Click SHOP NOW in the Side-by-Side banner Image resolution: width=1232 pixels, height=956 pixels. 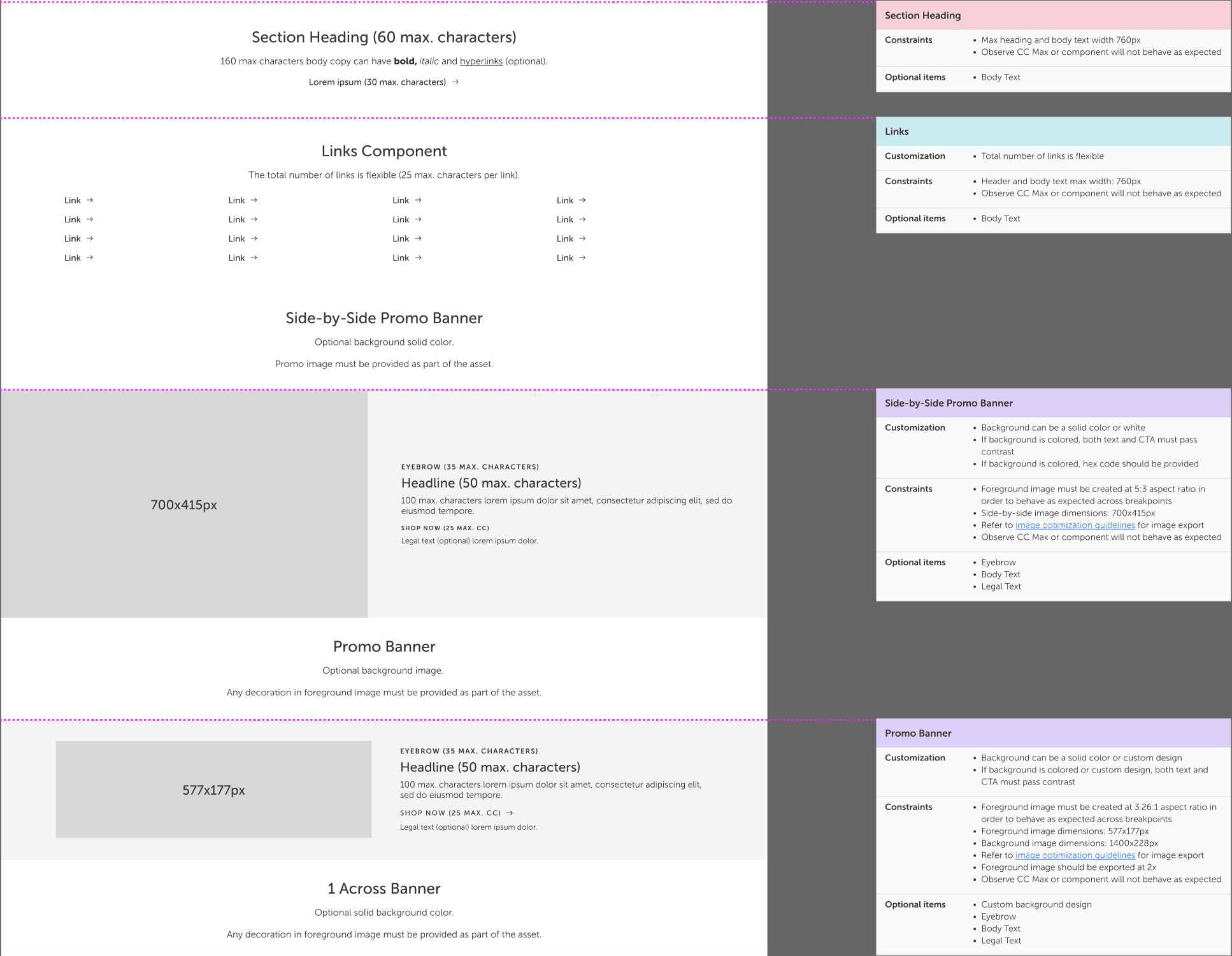pyautogui.click(x=445, y=528)
